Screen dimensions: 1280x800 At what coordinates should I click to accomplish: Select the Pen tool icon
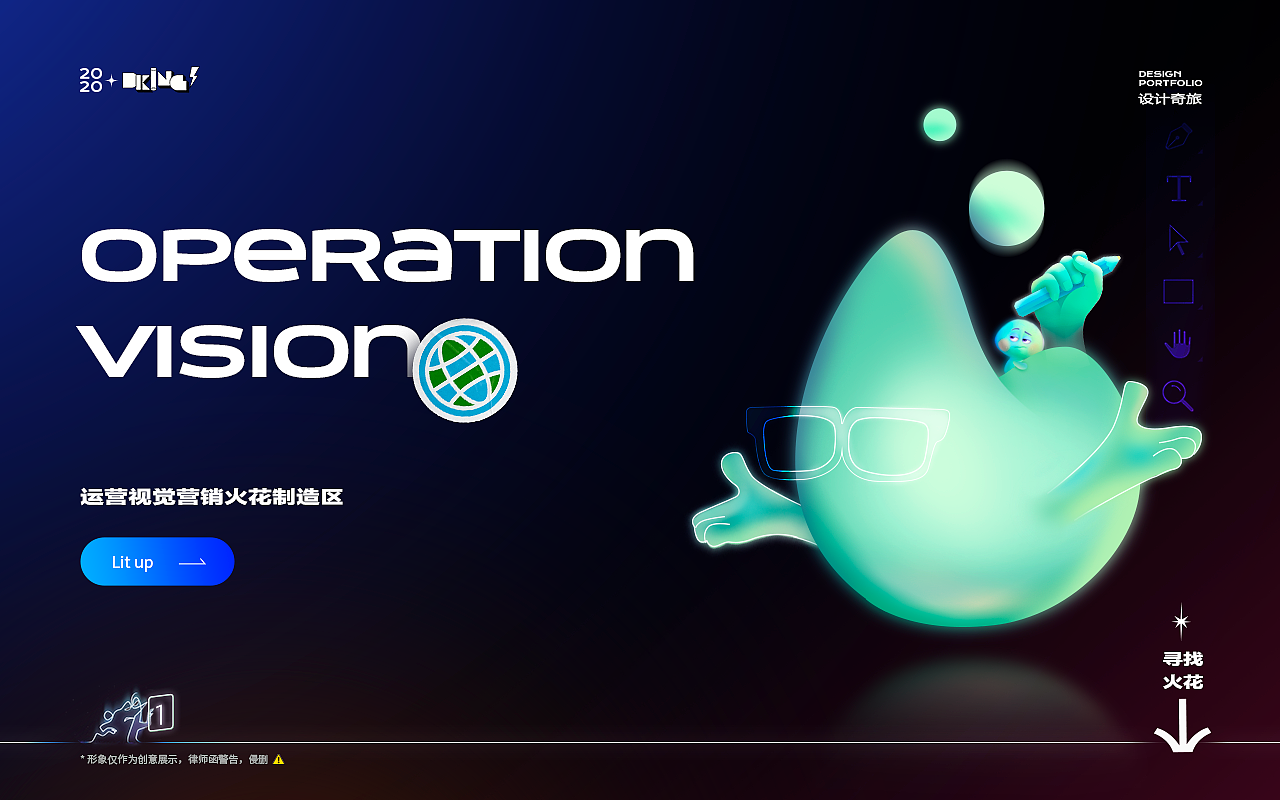pyautogui.click(x=1179, y=136)
